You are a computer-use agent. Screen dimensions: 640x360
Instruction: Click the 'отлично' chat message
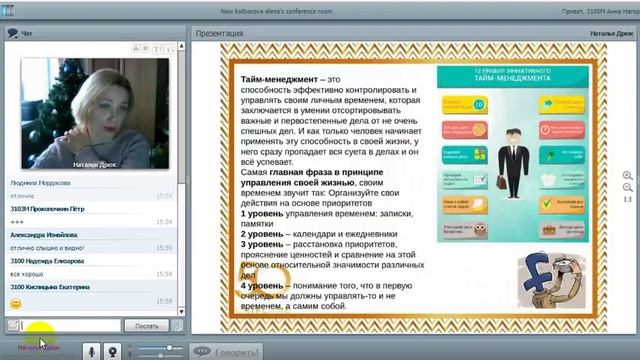(22, 196)
